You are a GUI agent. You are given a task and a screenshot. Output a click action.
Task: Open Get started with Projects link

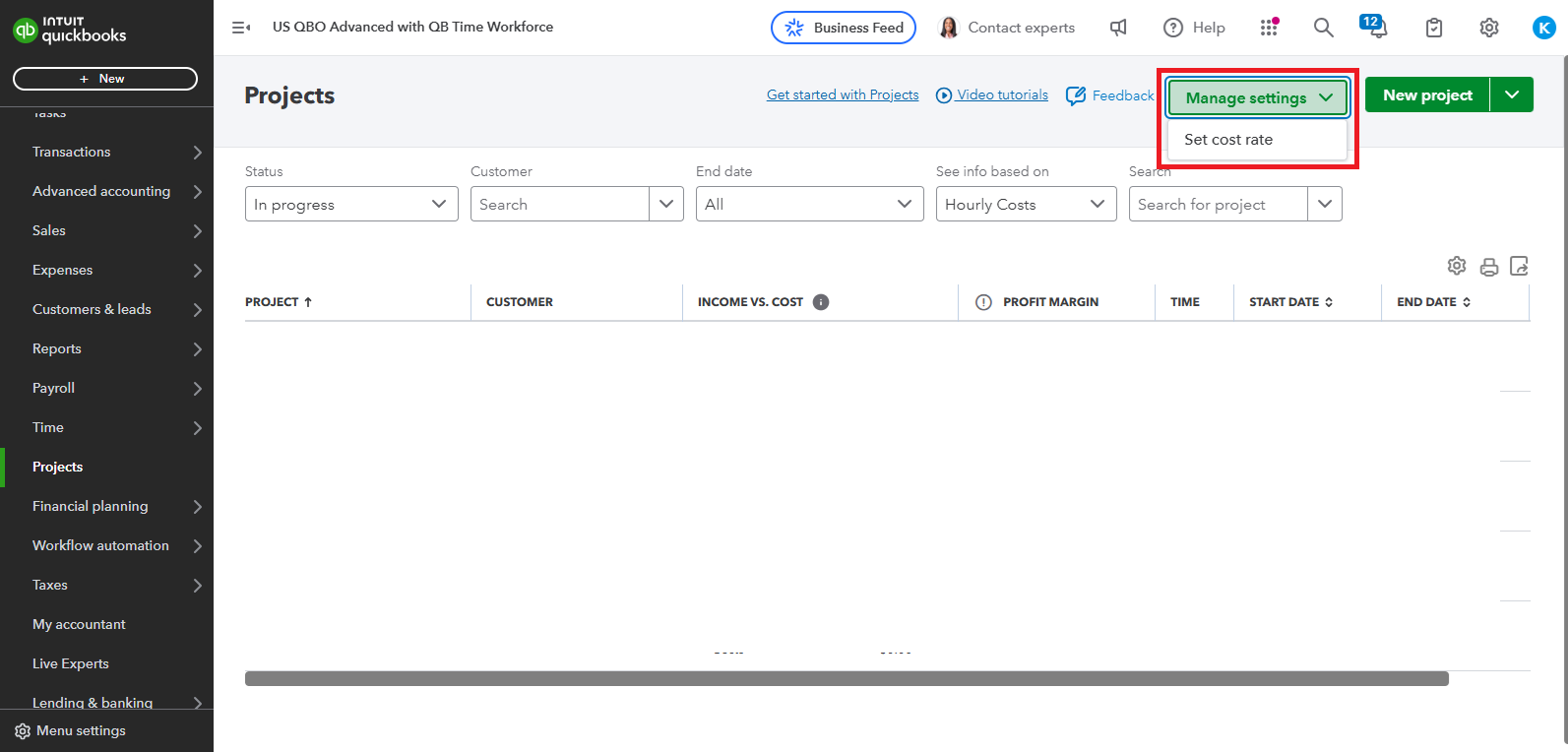tap(843, 94)
